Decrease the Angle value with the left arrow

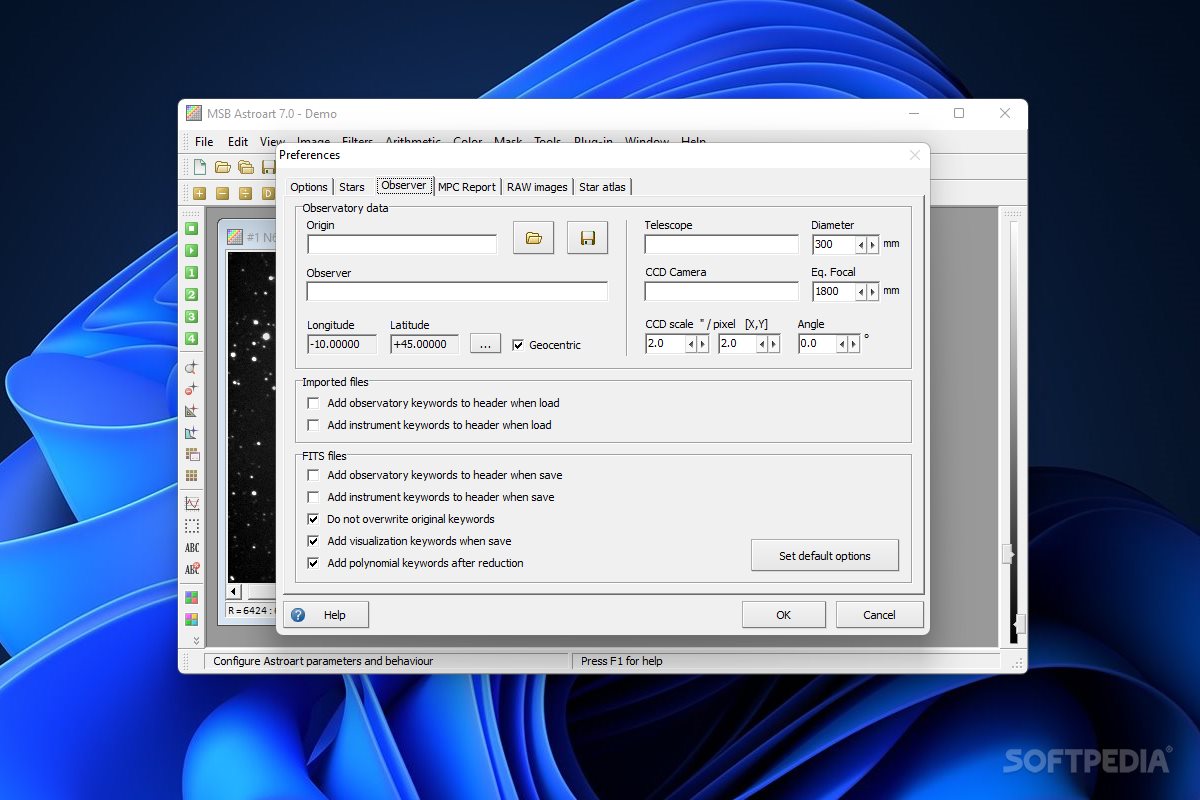[x=842, y=343]
